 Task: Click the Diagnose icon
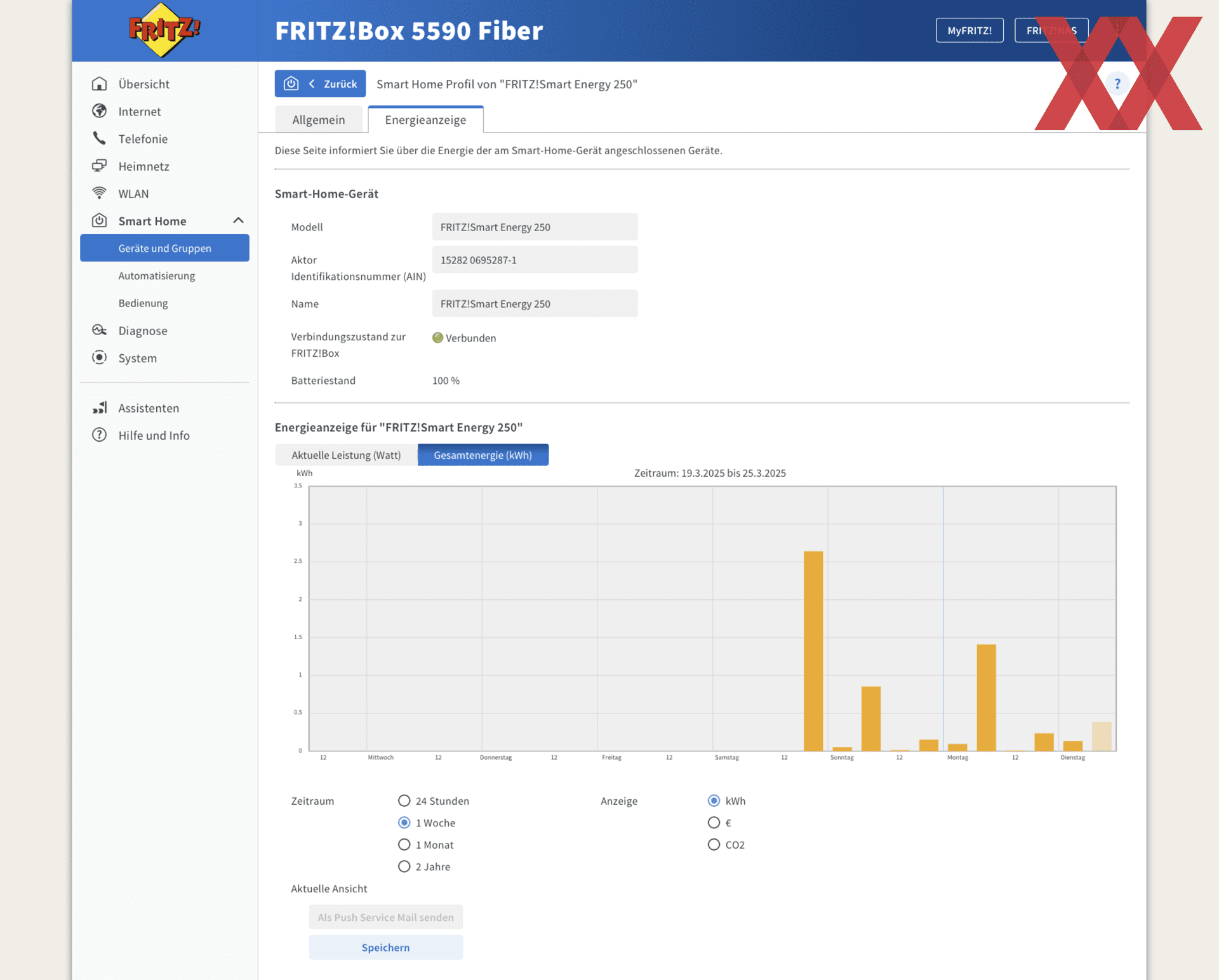coord(99,330)
